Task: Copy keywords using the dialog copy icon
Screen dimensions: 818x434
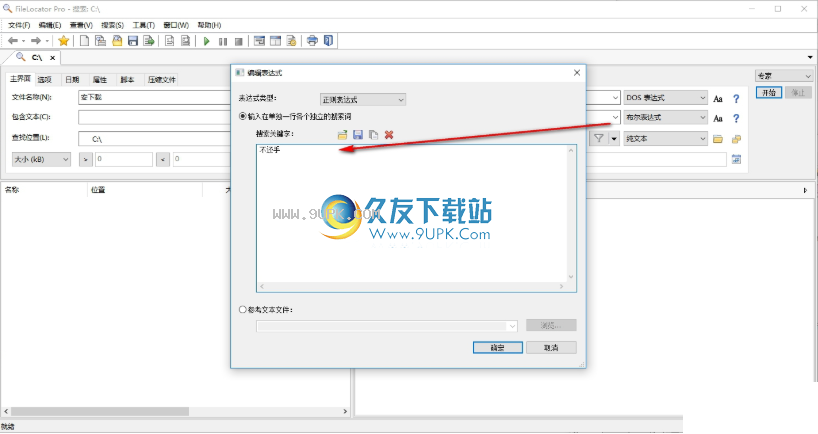Action: (374, 135)
